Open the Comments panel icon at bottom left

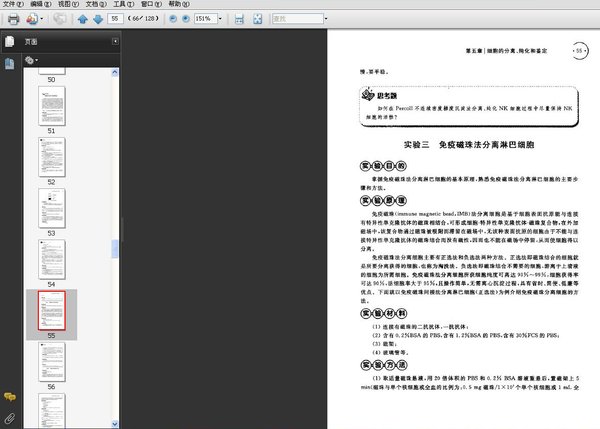coord(9,398)
